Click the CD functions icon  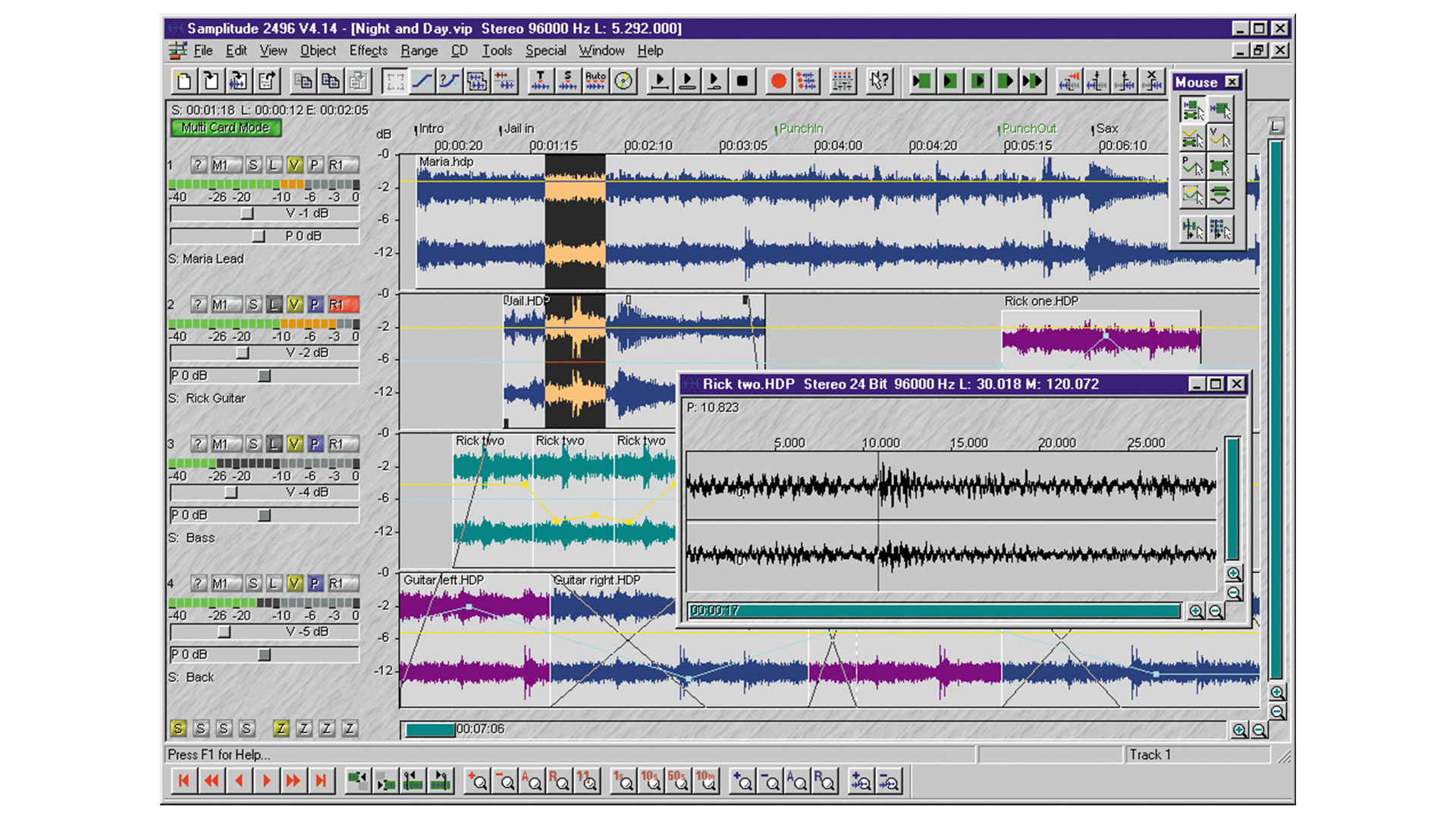[x=623, y=80]
